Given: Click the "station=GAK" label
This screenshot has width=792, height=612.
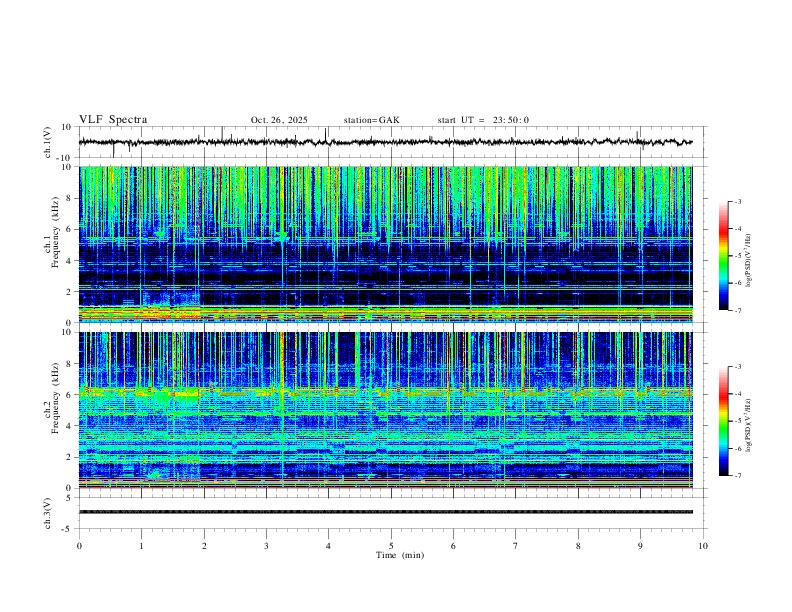Looking at the screenshot, I should (371, 120).
